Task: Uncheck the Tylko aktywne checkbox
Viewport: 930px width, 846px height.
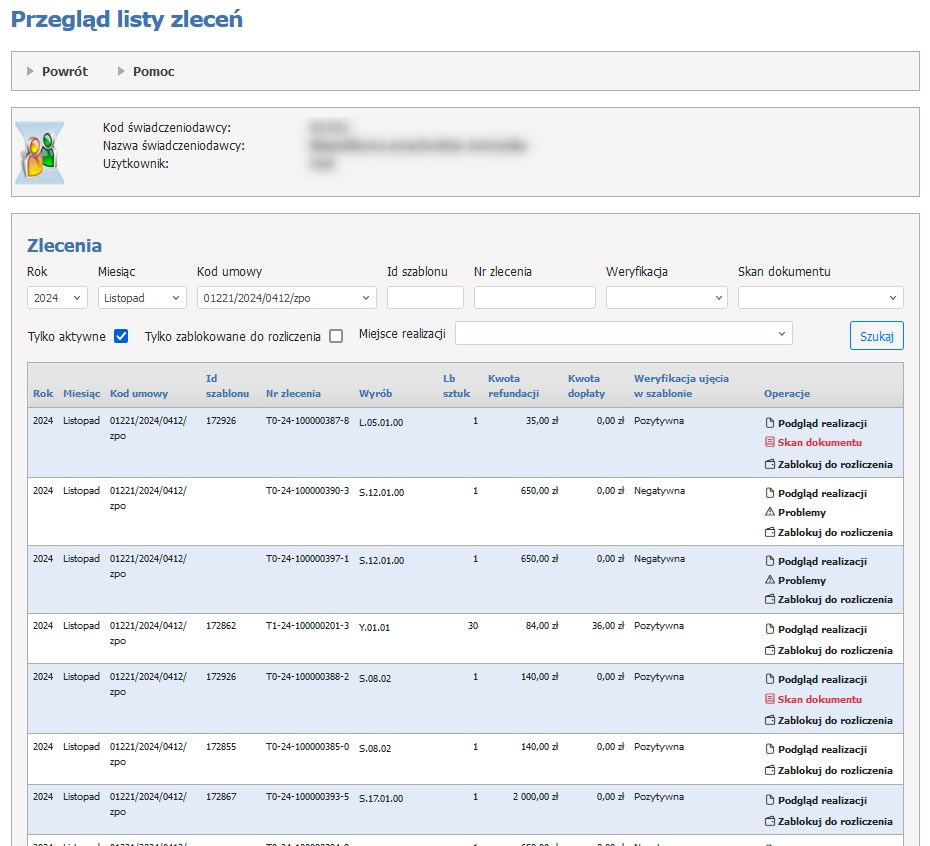Action: pyautogui.click(x=121, y=336)
